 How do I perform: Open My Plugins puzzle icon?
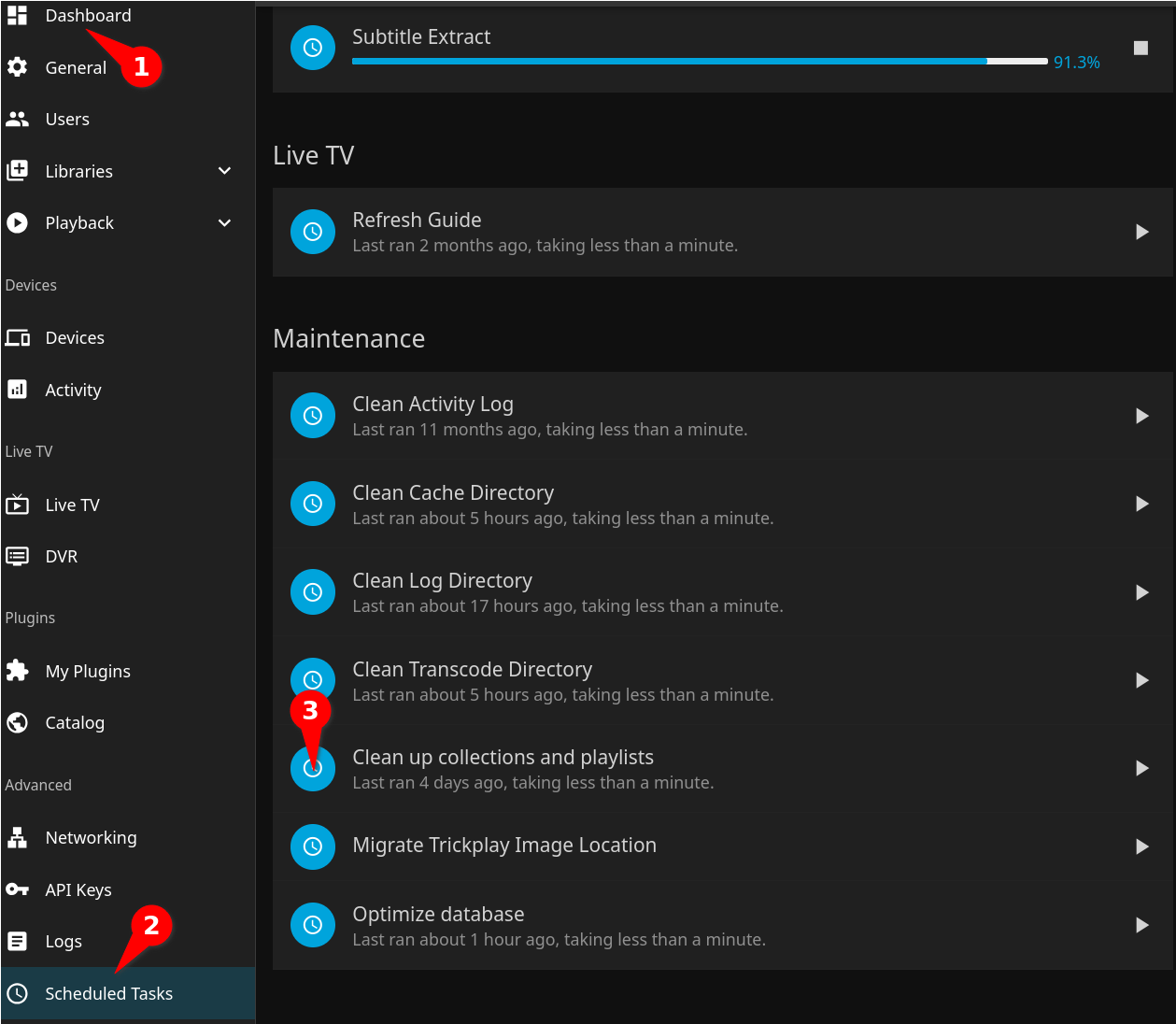(17, 671)
